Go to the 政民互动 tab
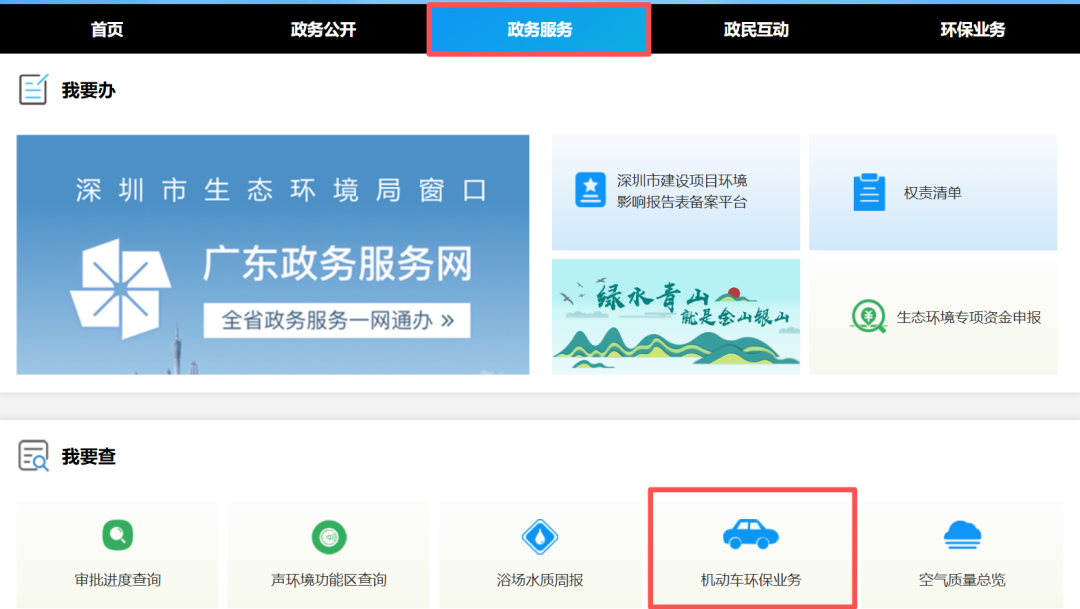1080x609 pixels. (x=756, y=30)
